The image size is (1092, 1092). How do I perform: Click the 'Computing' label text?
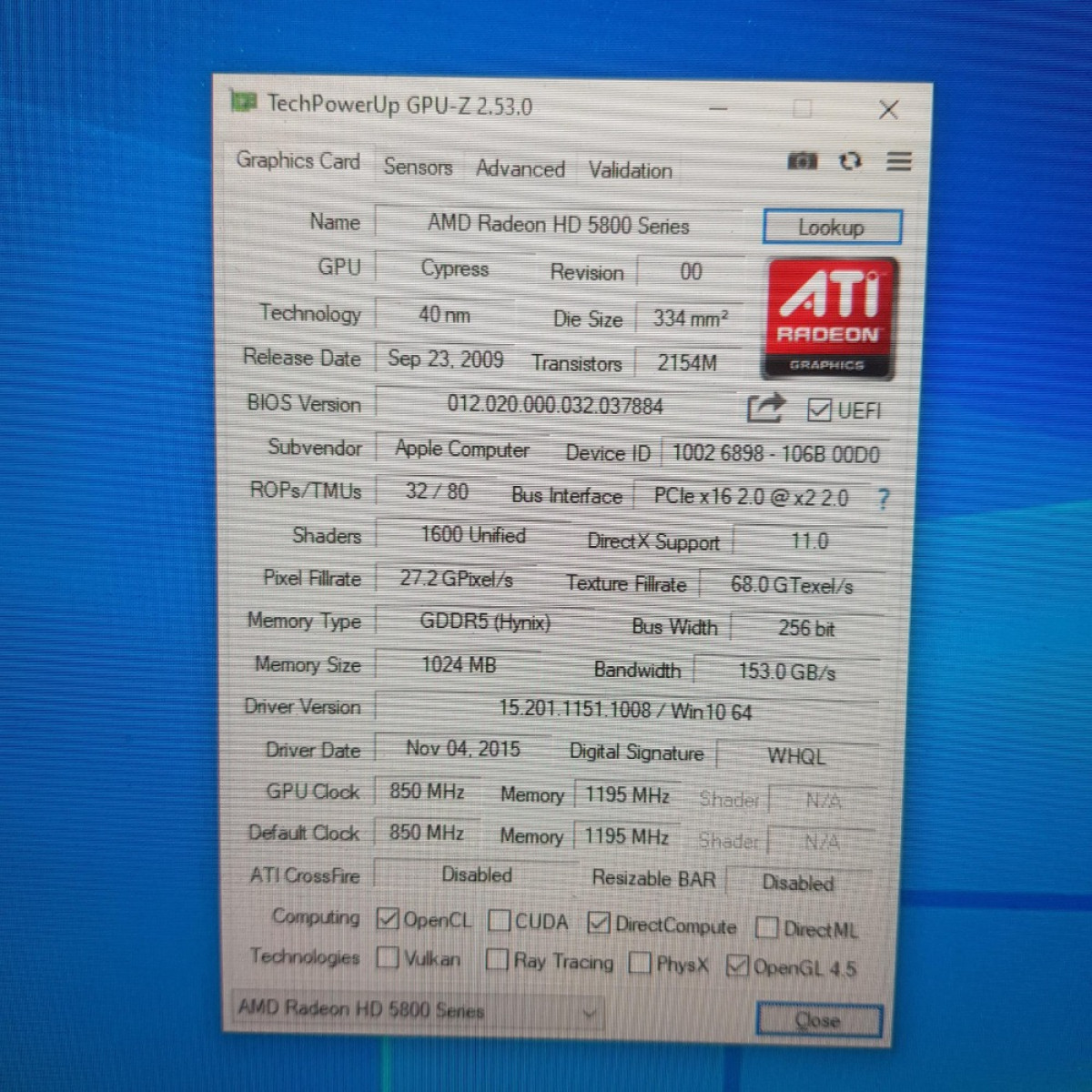(316, 916)
